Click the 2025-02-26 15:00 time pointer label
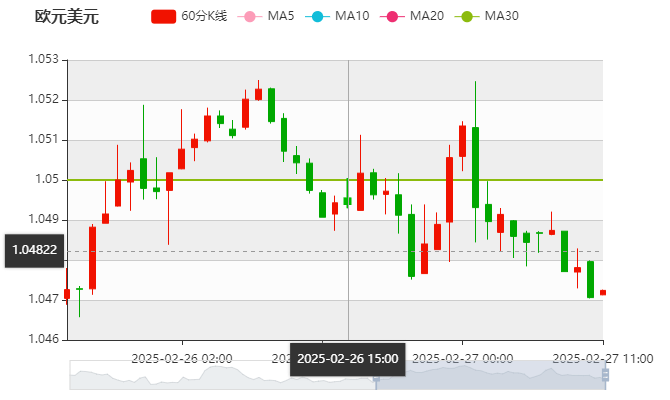 (x=348, y=359)
